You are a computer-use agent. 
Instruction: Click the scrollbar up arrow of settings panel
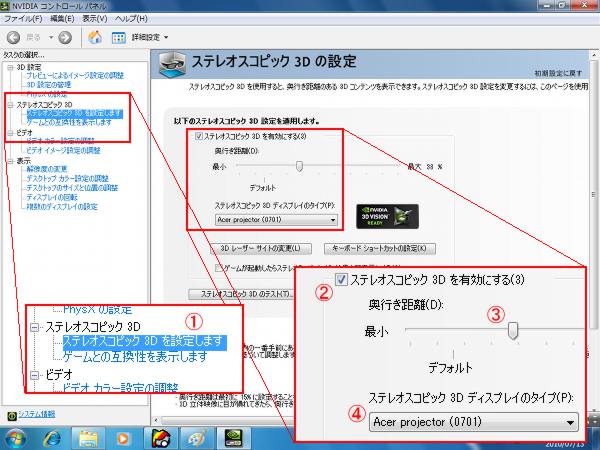(x=594, y=55)
